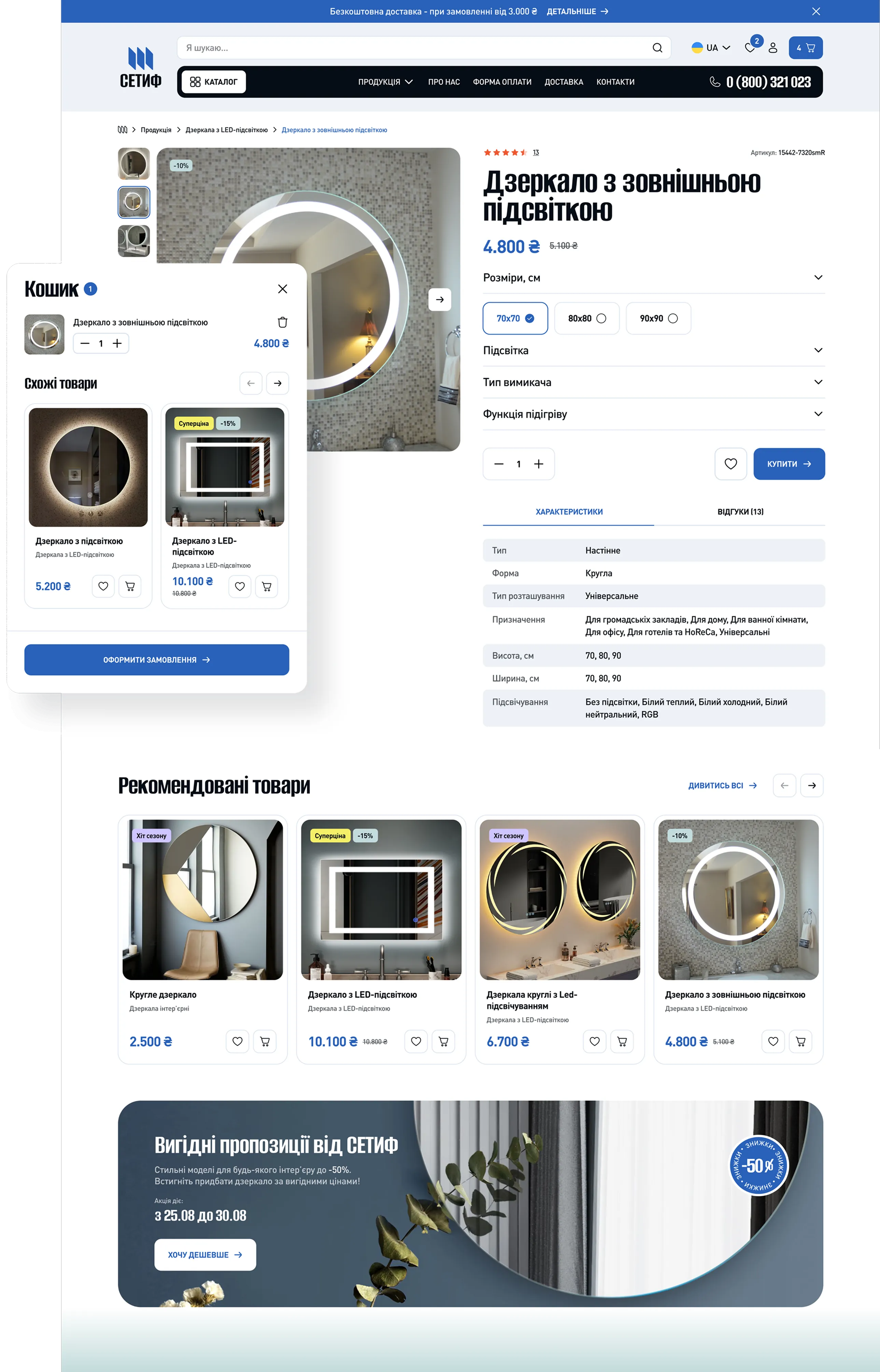Increase product quantity near Купити
The width and height of the screenshot is (880, 1372).
tap(539, 464)
